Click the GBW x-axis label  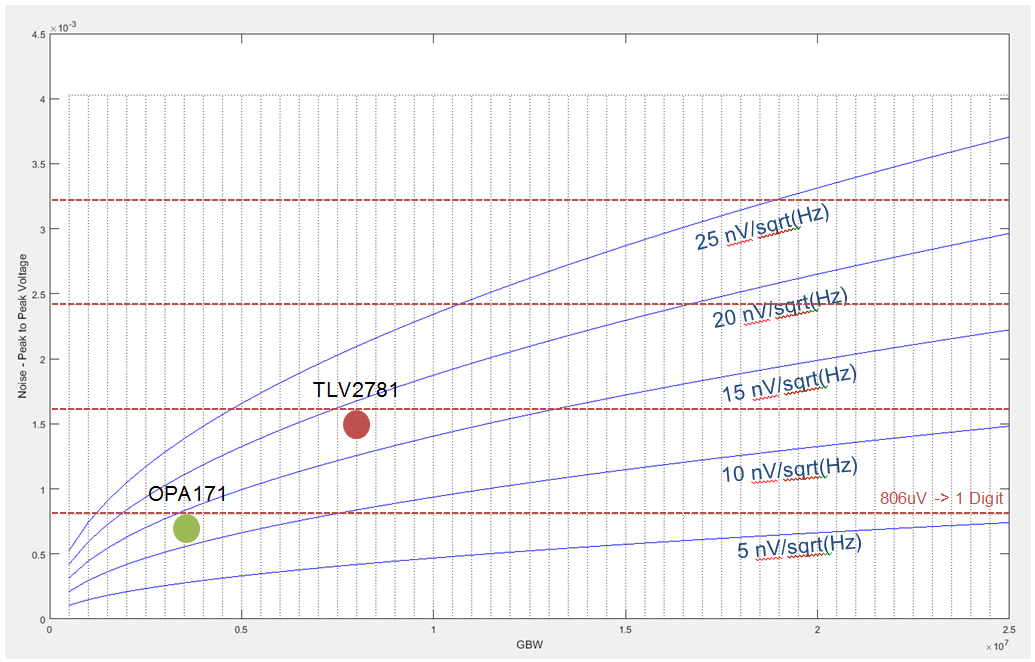tap(529, 644)
